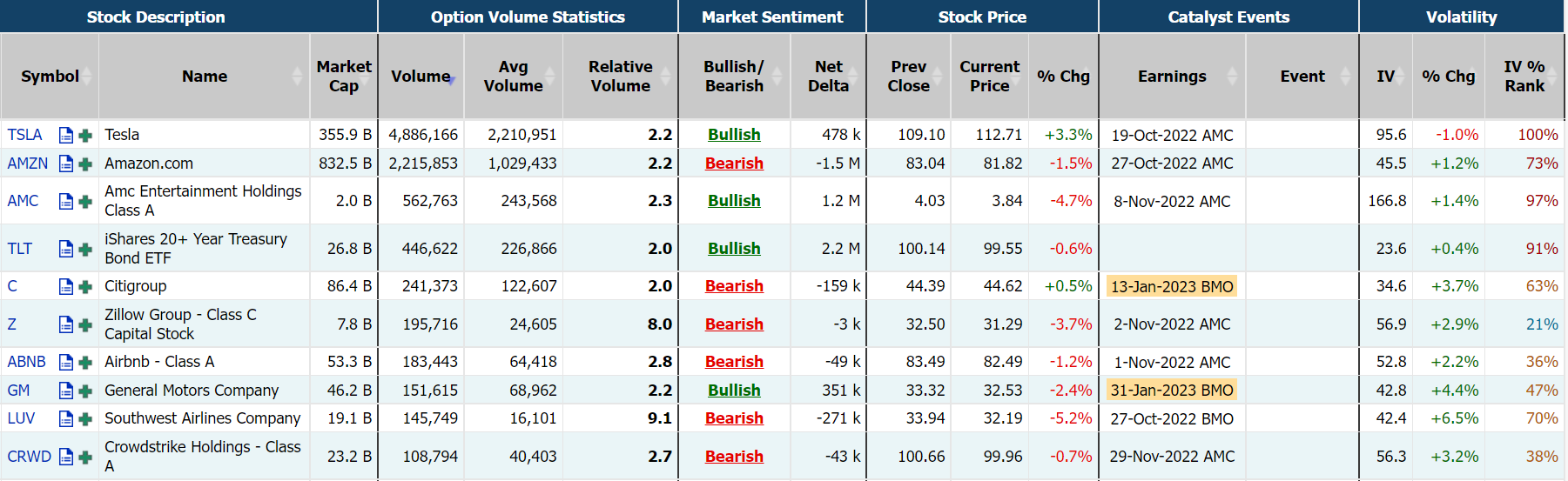Click the Market Sentiment header group

coord(772,17)
